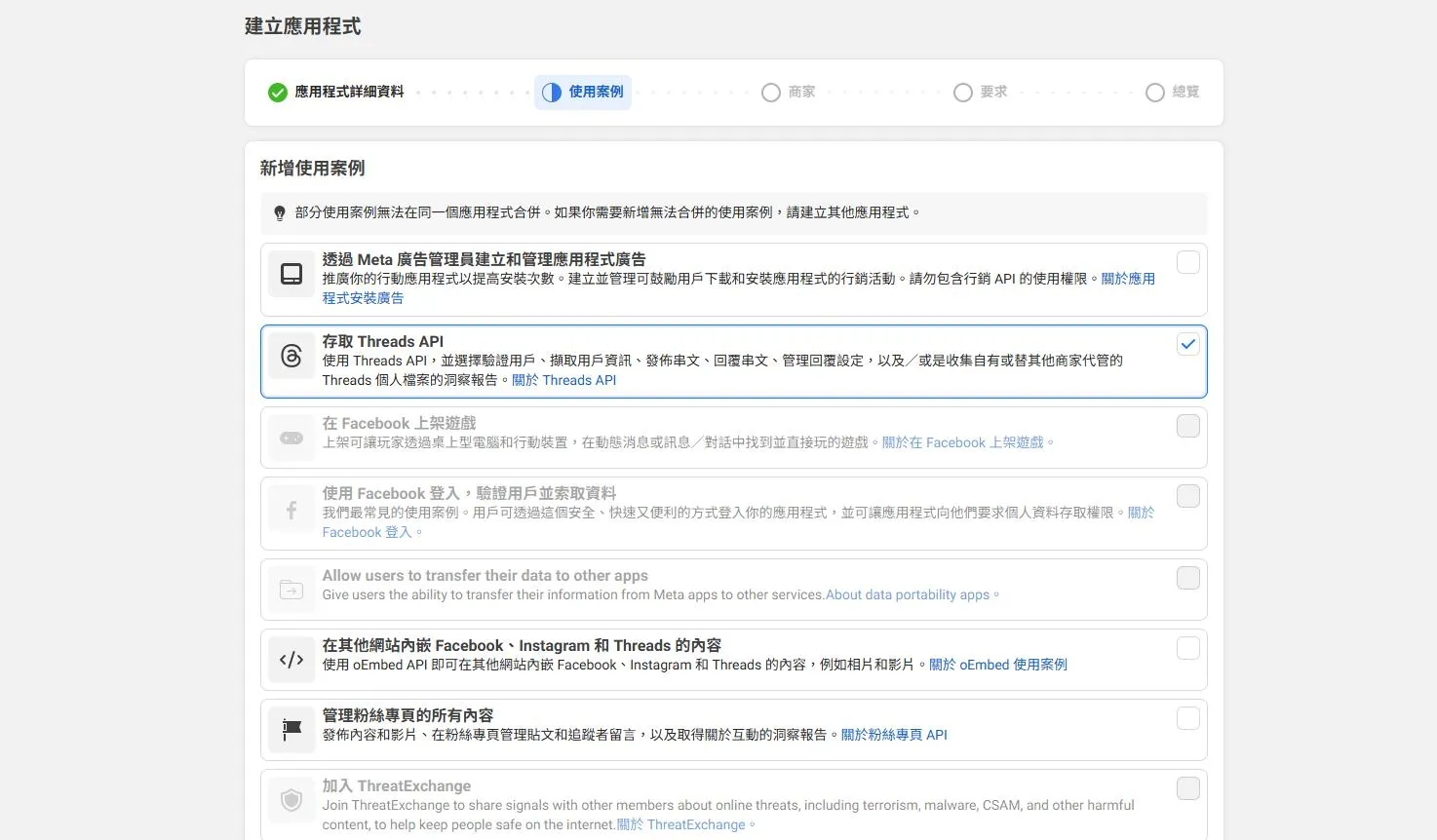The height and width of the screenshot is (840, 1437).
Task: Click the mobile device icon for app ads
Action: coord(291,274)
